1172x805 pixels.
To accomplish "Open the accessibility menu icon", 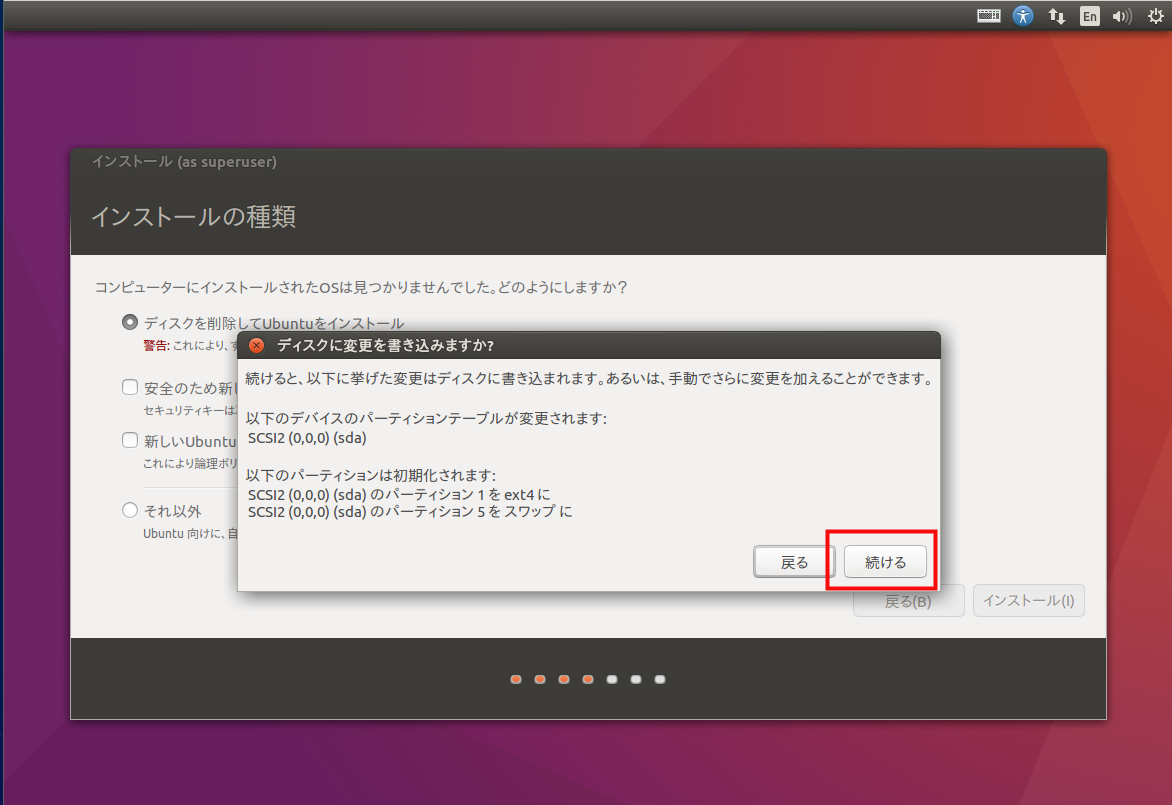I will [1022, 16].
